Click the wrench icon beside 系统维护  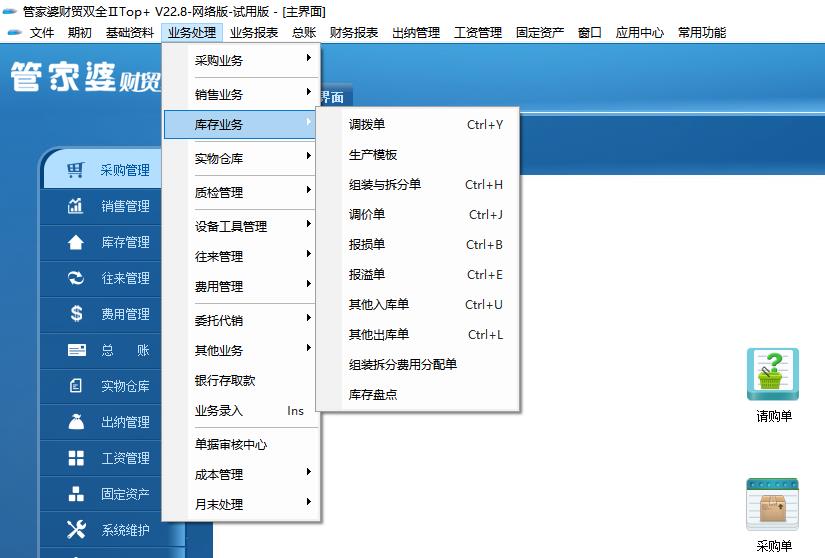[x=76, y=530]
